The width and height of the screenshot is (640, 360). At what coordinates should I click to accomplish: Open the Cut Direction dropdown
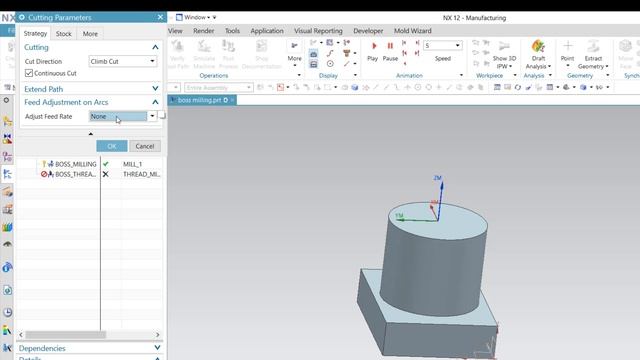[x=123, y=61]
